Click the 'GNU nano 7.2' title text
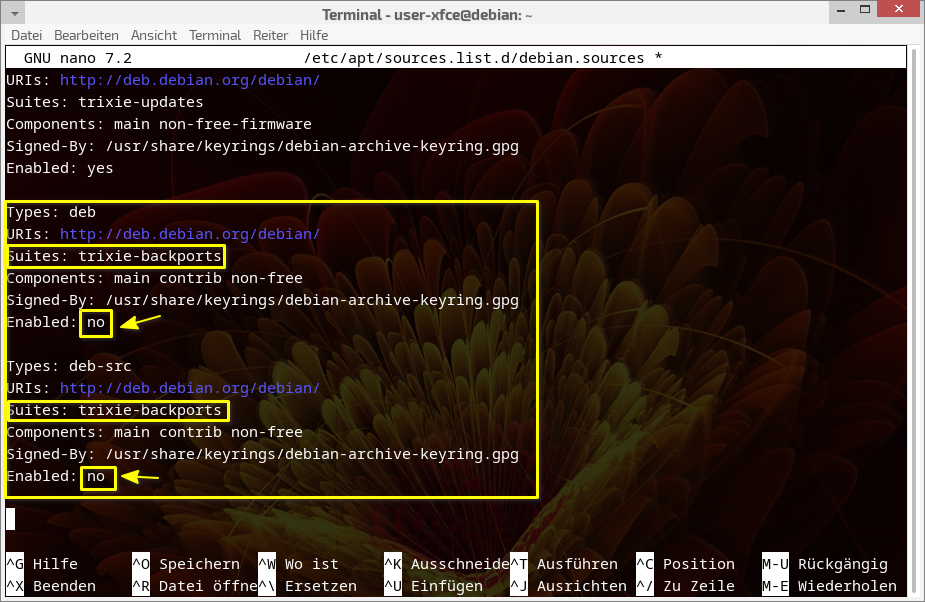The width and height of the screenshot is (925, 602). pyautogui.click(x=78, y=58)
